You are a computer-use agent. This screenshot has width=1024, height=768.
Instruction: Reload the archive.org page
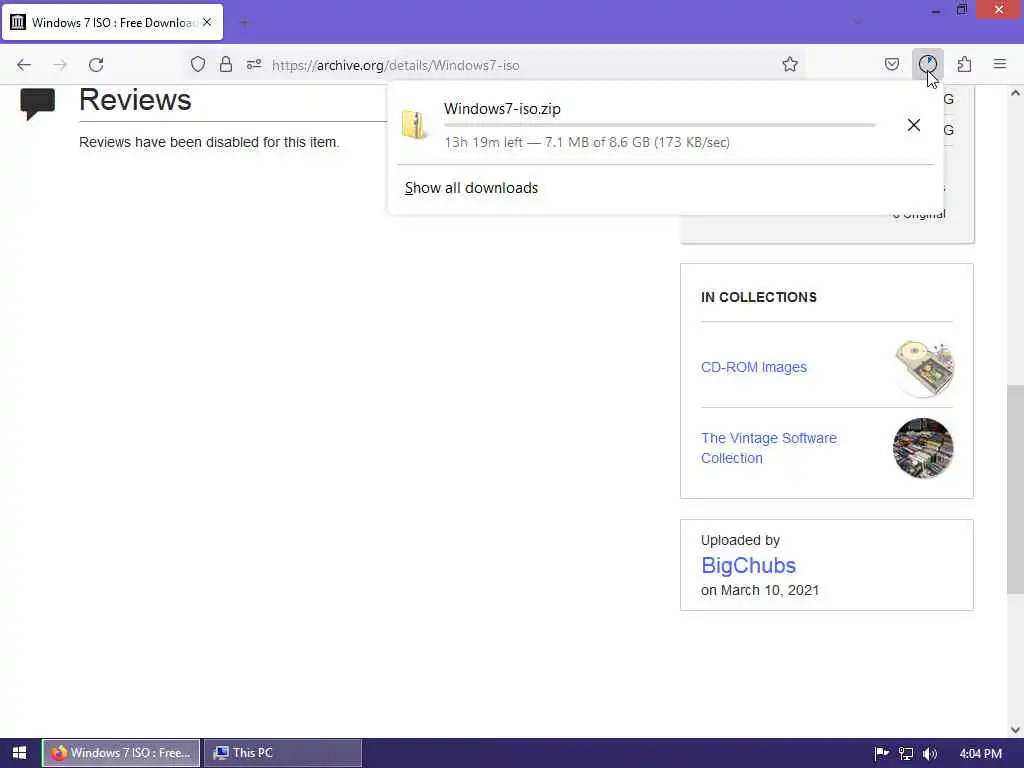tap(96, 65)
